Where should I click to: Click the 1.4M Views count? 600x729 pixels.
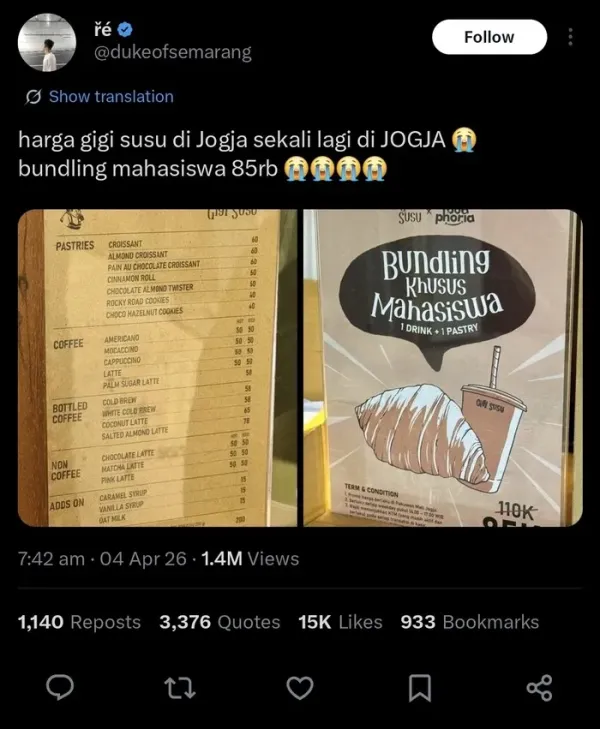[250, 559]
